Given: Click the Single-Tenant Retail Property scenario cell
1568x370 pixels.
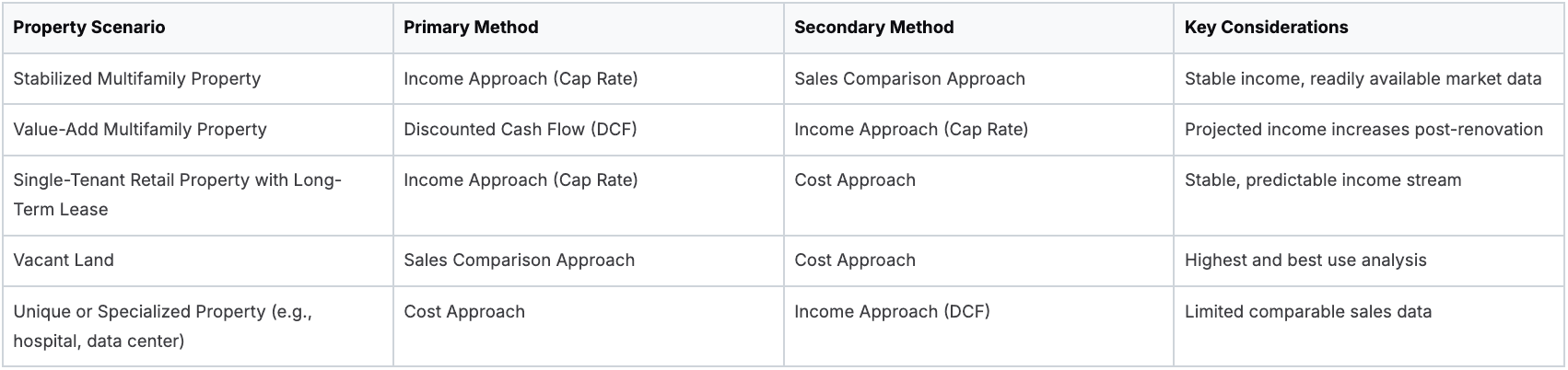Looking at the screenshot, I should (177, 194).
